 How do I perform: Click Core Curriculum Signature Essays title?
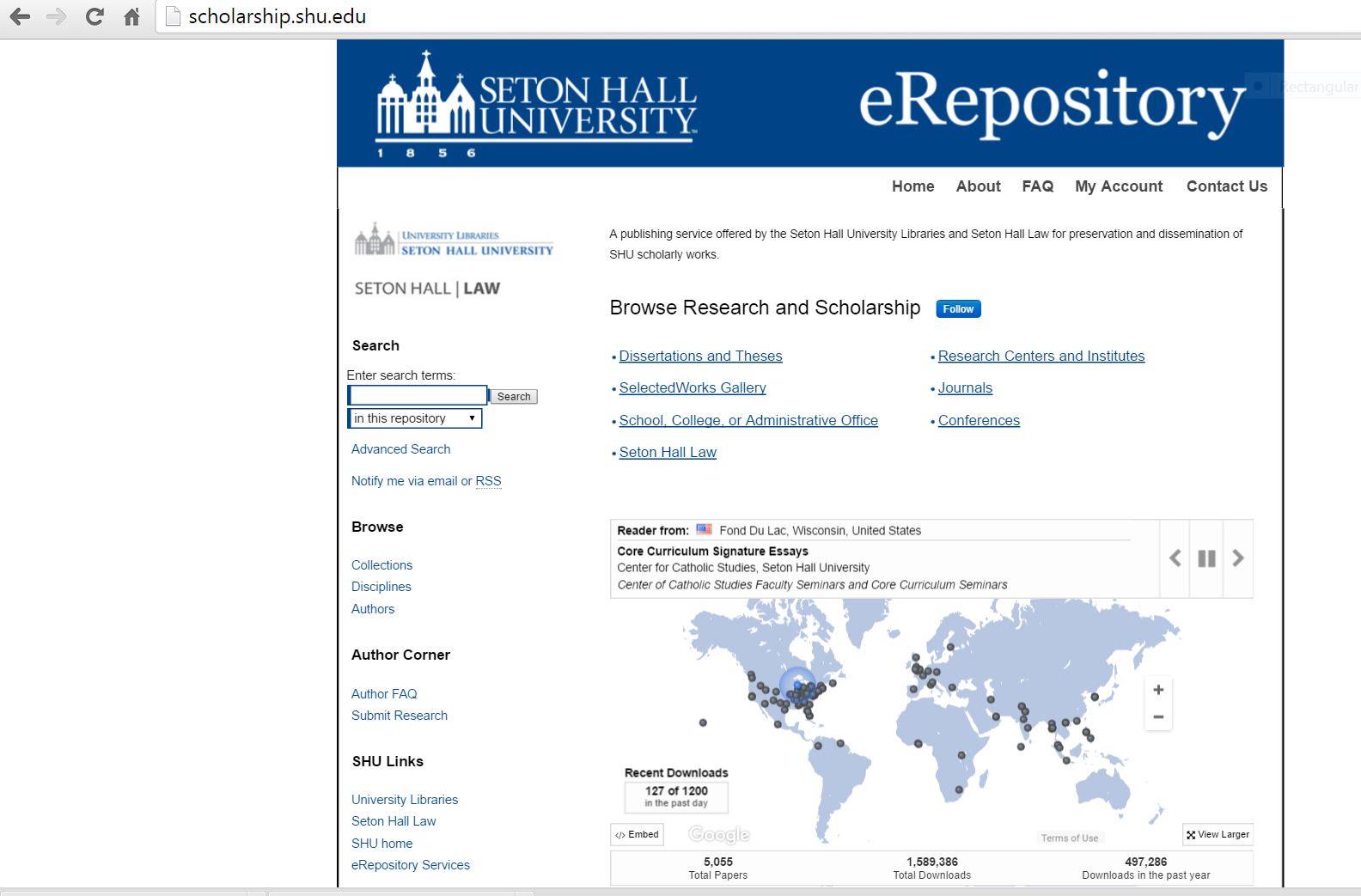point(712,552)
